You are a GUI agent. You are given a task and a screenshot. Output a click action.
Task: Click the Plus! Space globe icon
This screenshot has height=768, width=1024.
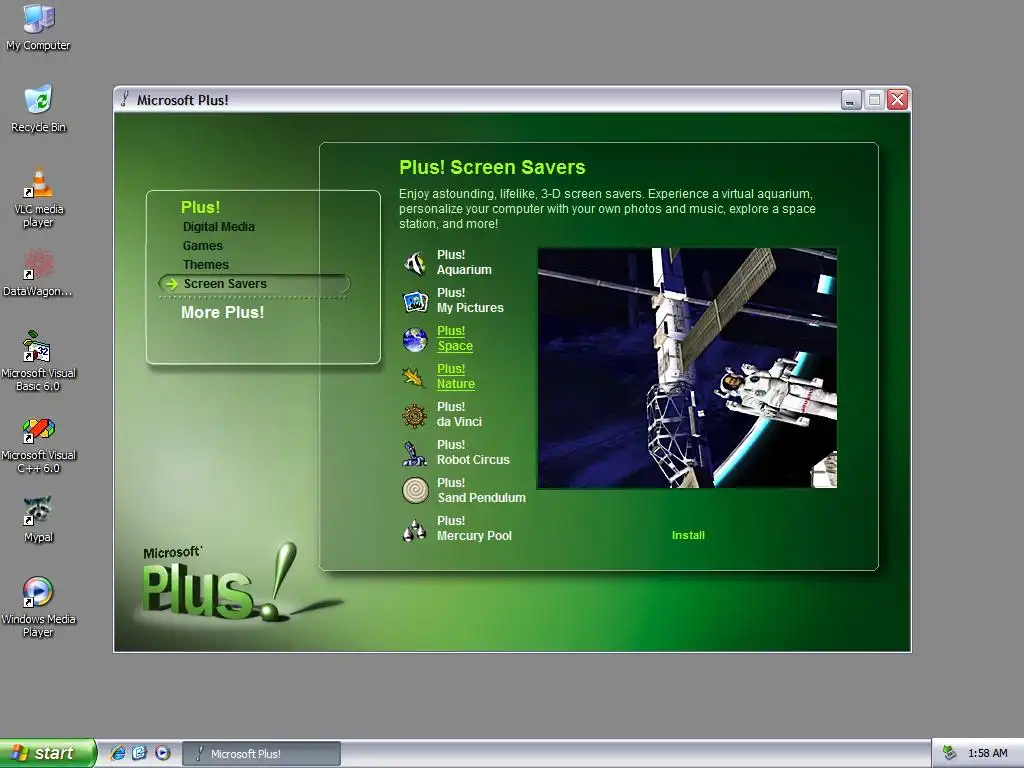pos(415,339)
